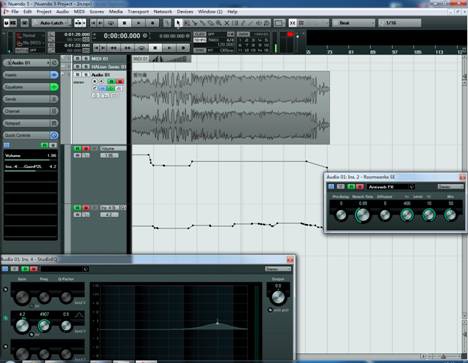Click the Record button in top toolbar
This screenshot has height=363, width=468.
coord(153,23)
